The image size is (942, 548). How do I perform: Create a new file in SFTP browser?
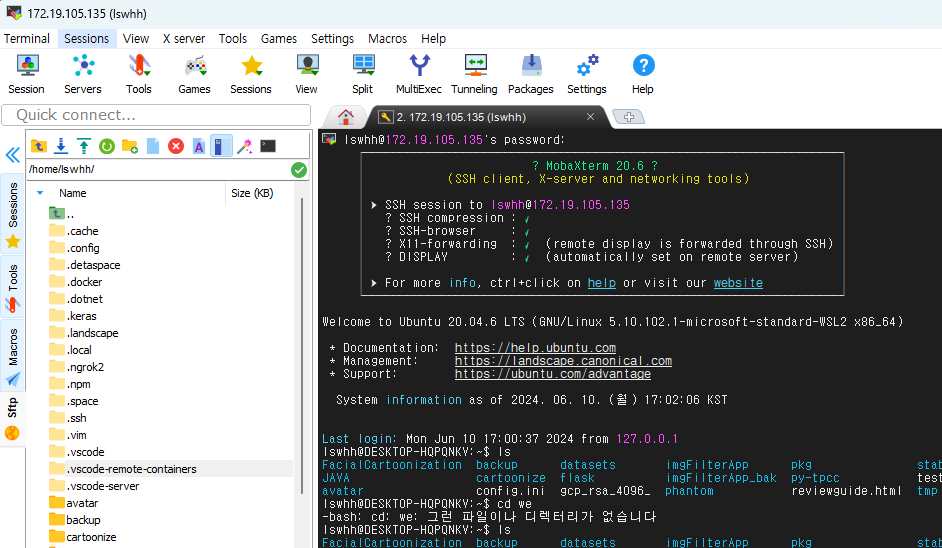(x=153, y=146)
